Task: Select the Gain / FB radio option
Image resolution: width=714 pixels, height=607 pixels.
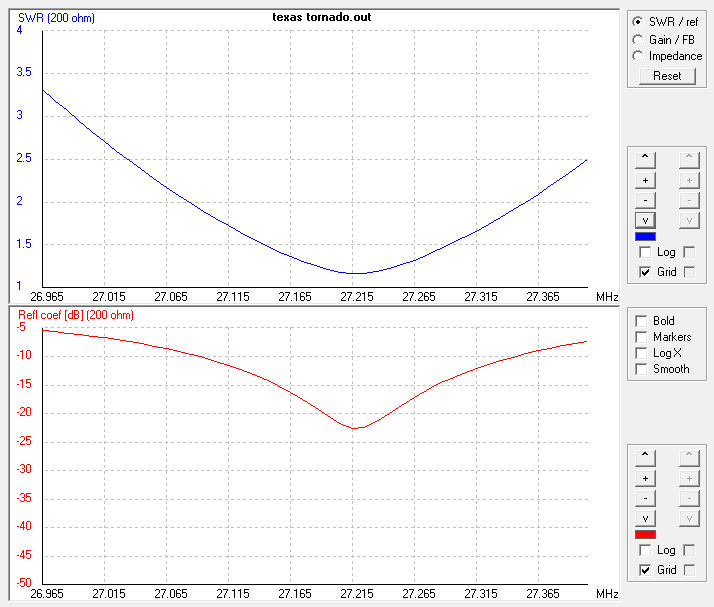Action: click(637, 39)
